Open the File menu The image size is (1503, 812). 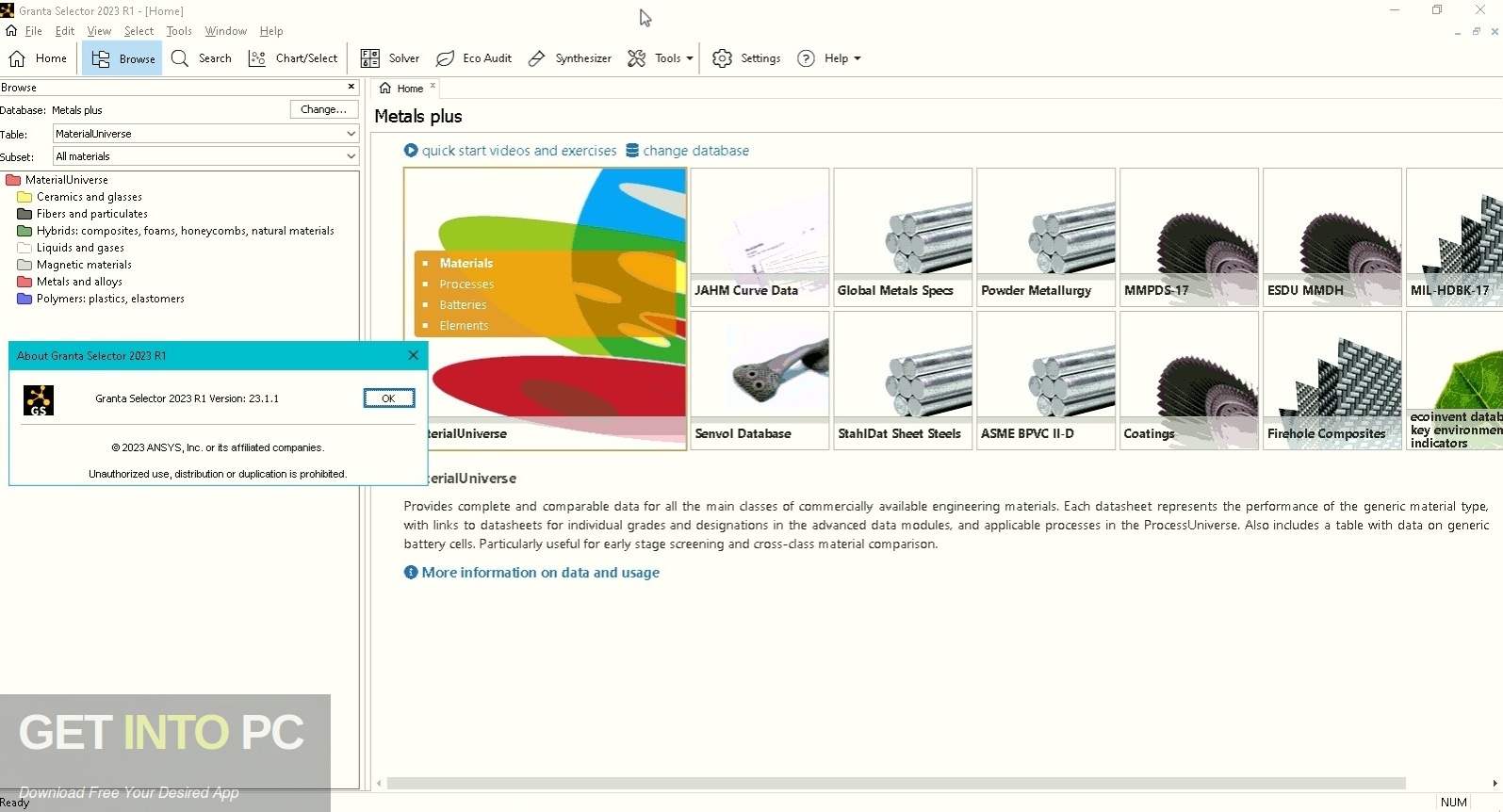pyautogui.click(x=34, y=31)
